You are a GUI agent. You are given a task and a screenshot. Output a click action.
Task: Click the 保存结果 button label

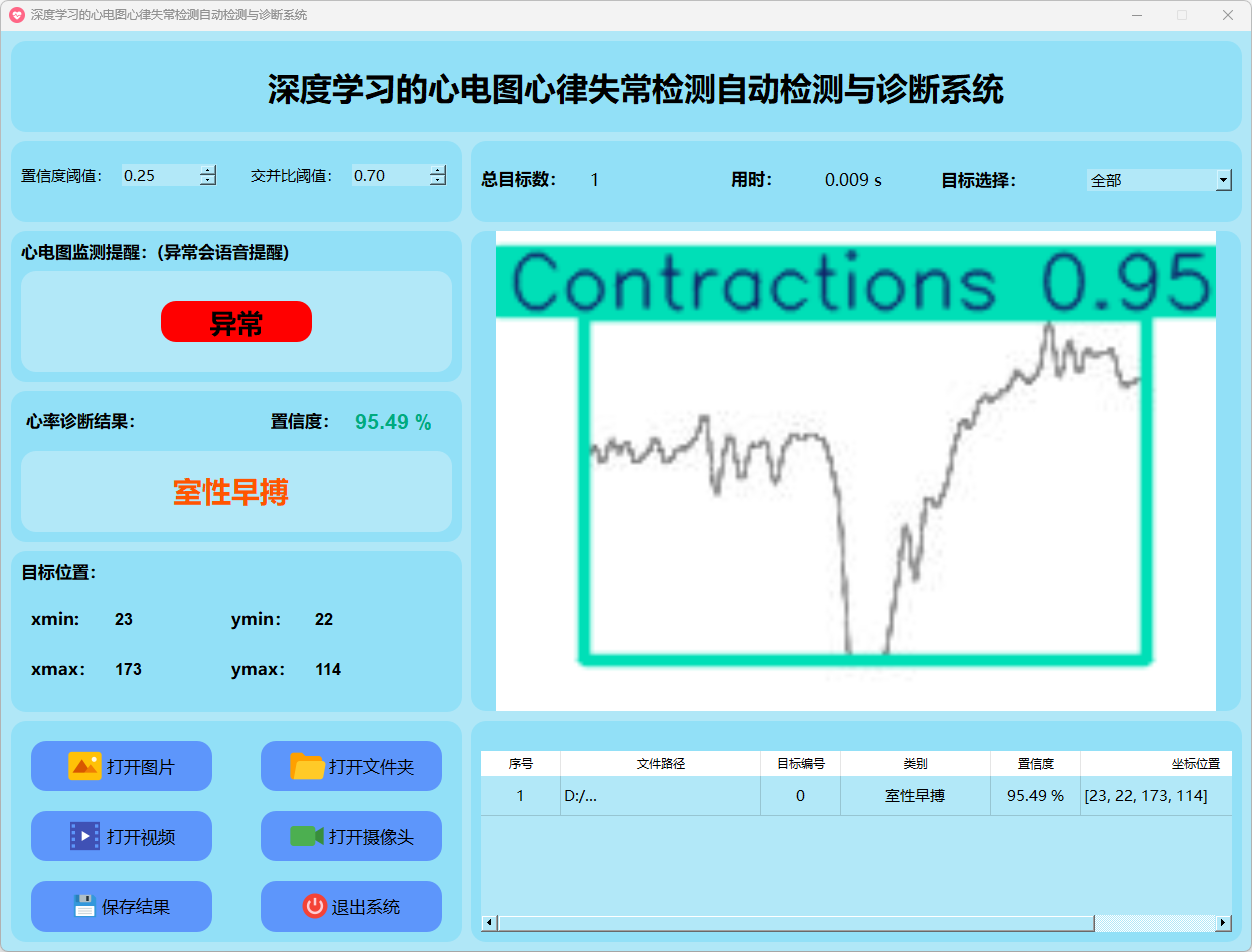click(x=136, y=907)
